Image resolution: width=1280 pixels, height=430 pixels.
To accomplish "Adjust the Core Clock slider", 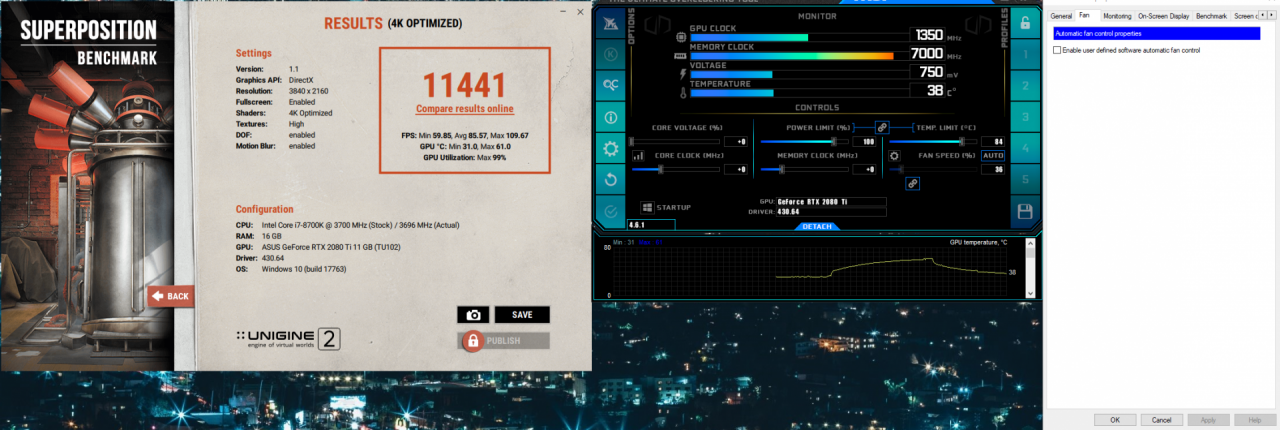I will [674, 170].
